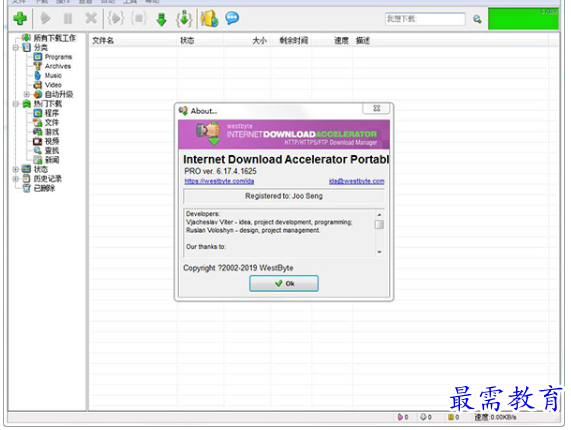Click the developers list scroll-up arrow

[379, 214]
